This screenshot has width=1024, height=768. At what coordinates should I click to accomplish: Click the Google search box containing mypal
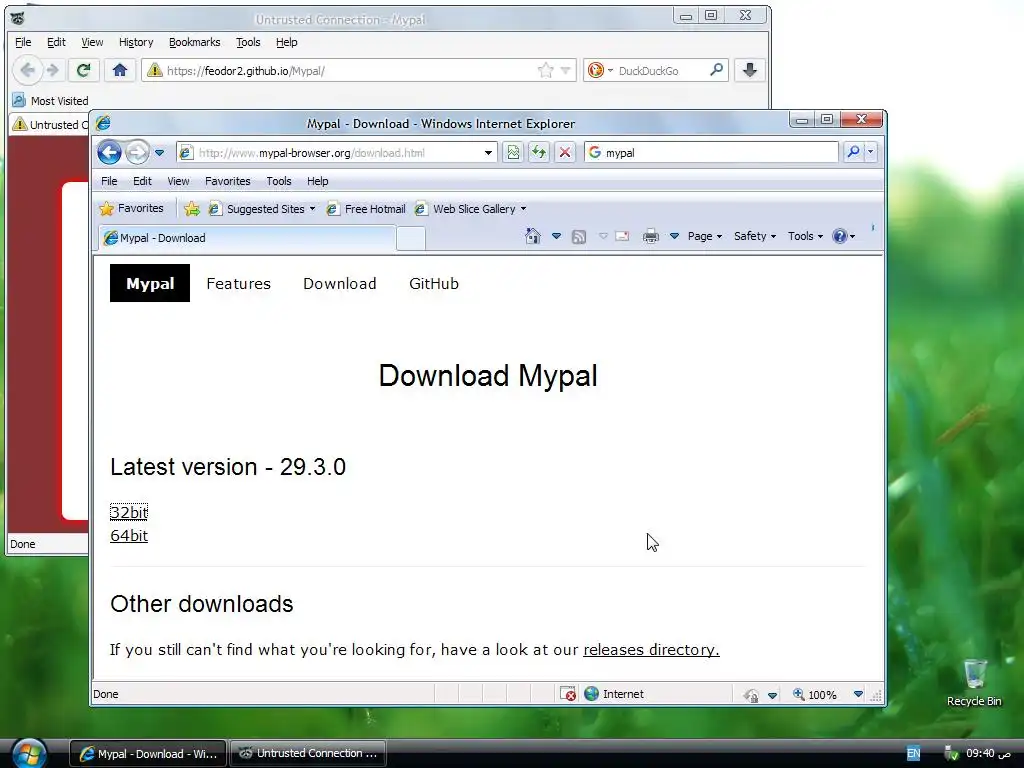tap(711, 153)
